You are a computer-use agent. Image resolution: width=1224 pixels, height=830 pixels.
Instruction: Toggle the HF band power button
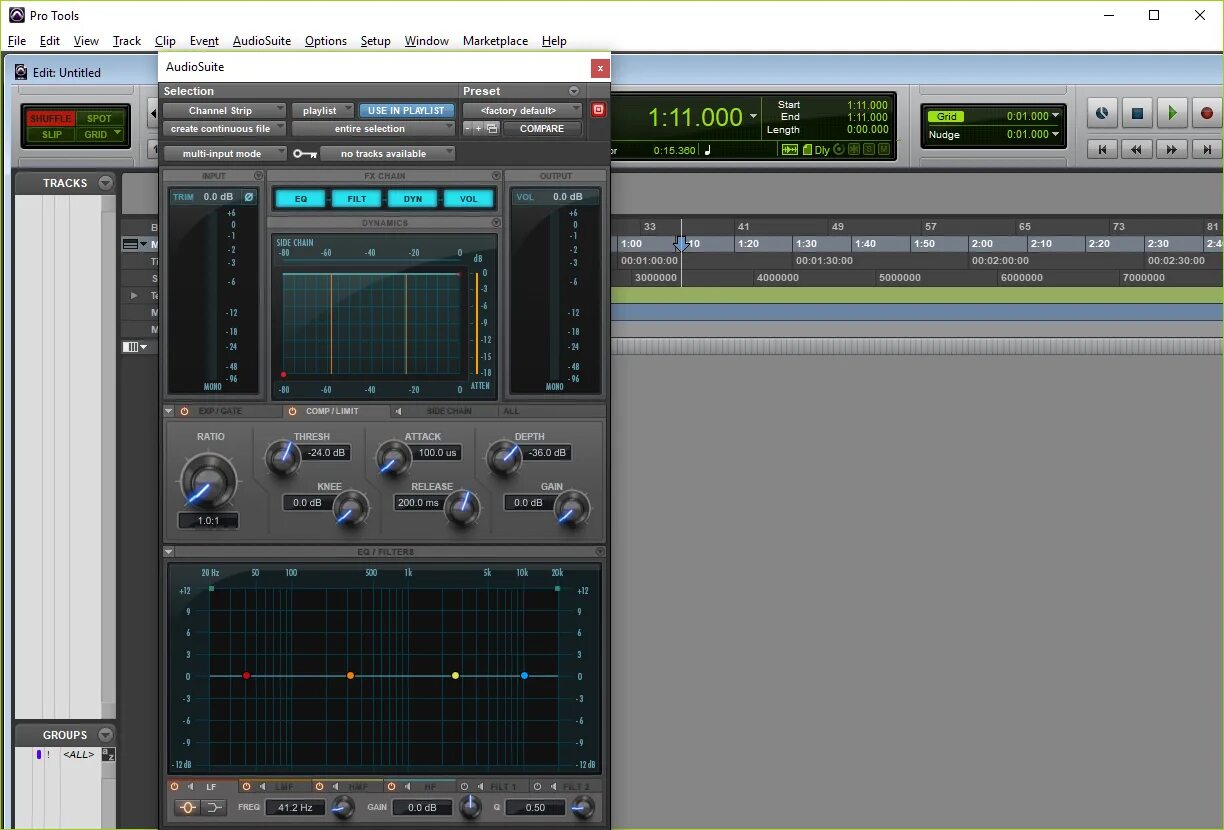[392, 787]
